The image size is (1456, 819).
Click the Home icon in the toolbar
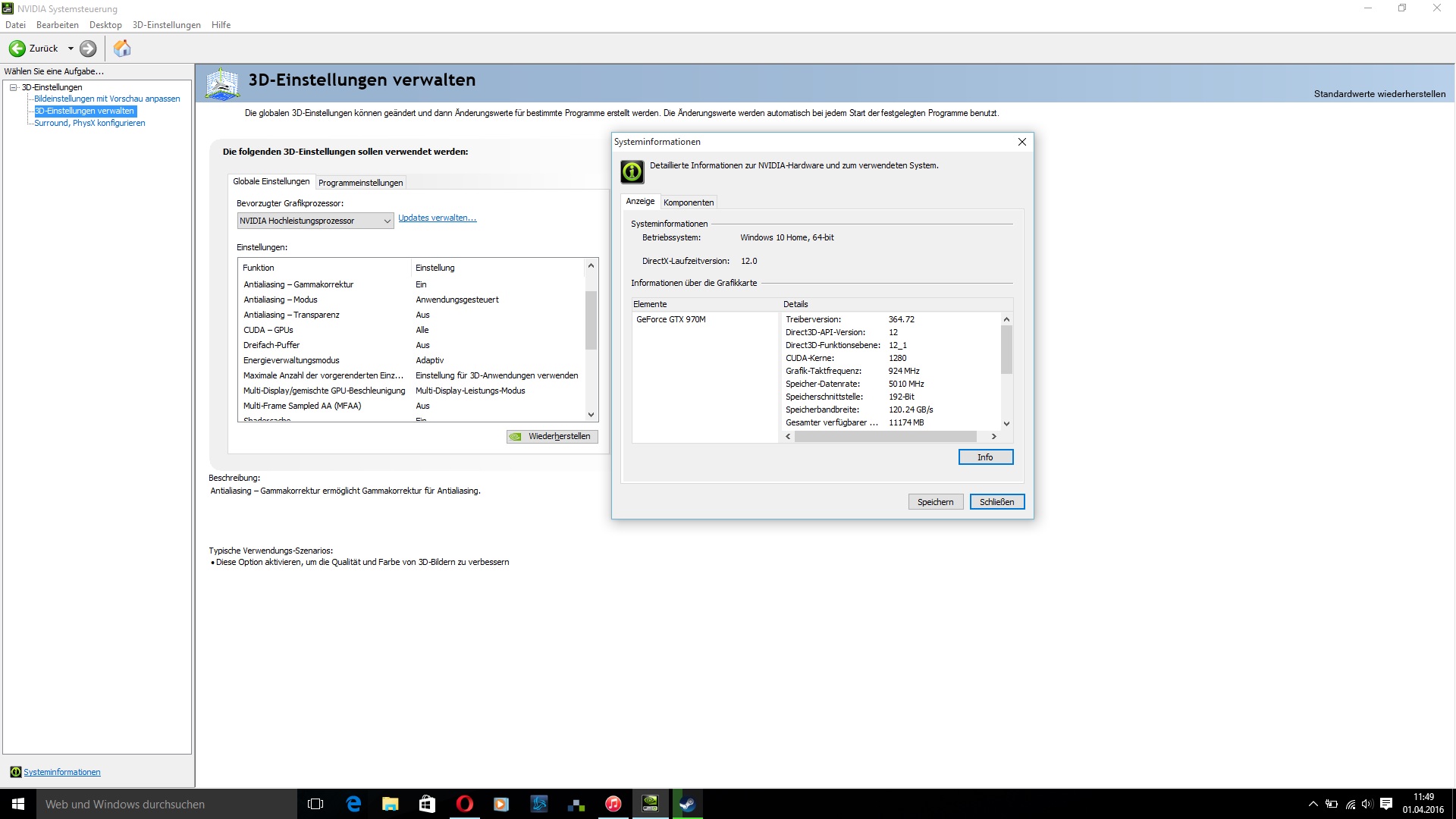click(x=122, y=49)
